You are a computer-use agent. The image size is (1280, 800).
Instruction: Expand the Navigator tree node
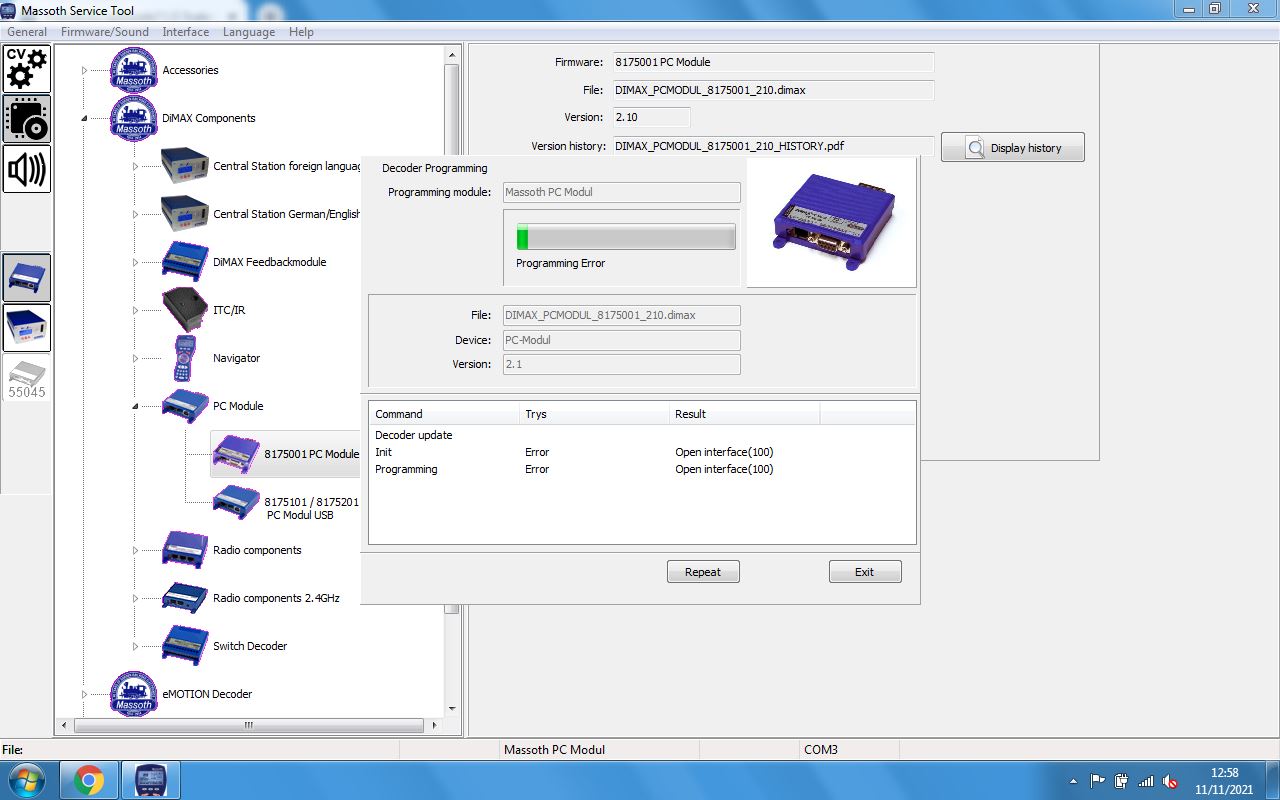pos(135,358)
